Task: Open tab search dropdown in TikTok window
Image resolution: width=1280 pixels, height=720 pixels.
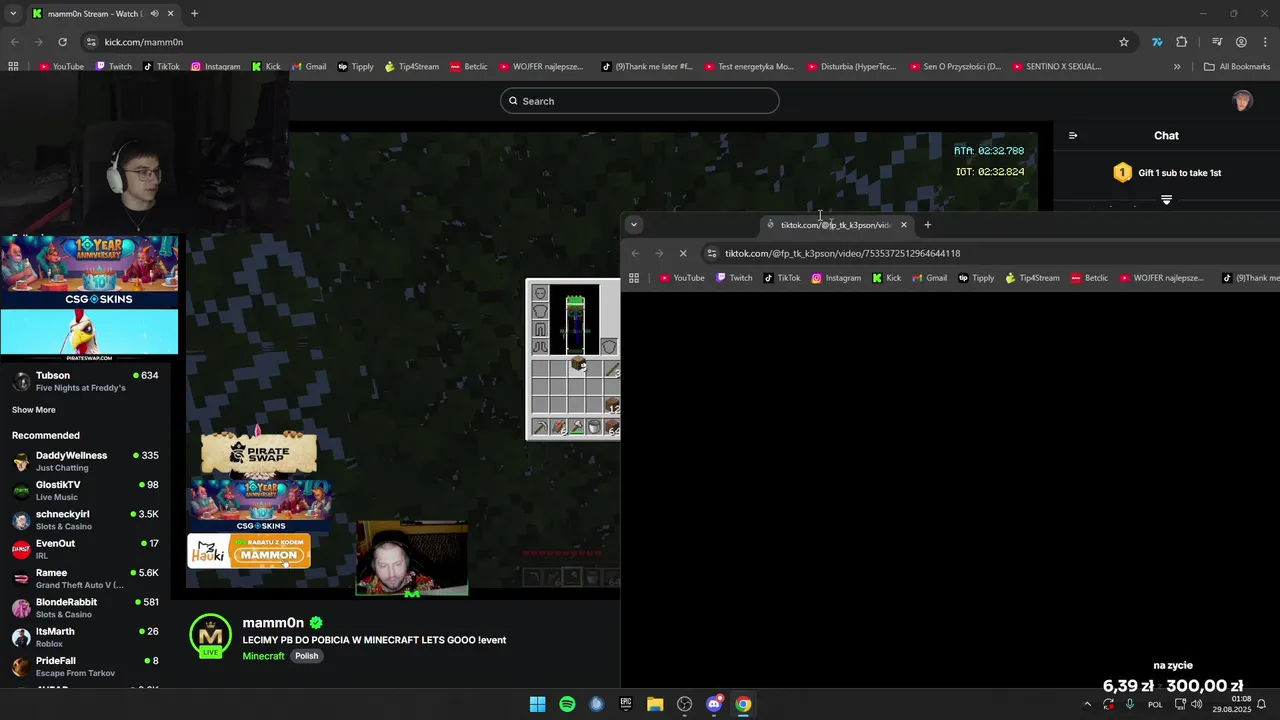Action: click(634, 225)
